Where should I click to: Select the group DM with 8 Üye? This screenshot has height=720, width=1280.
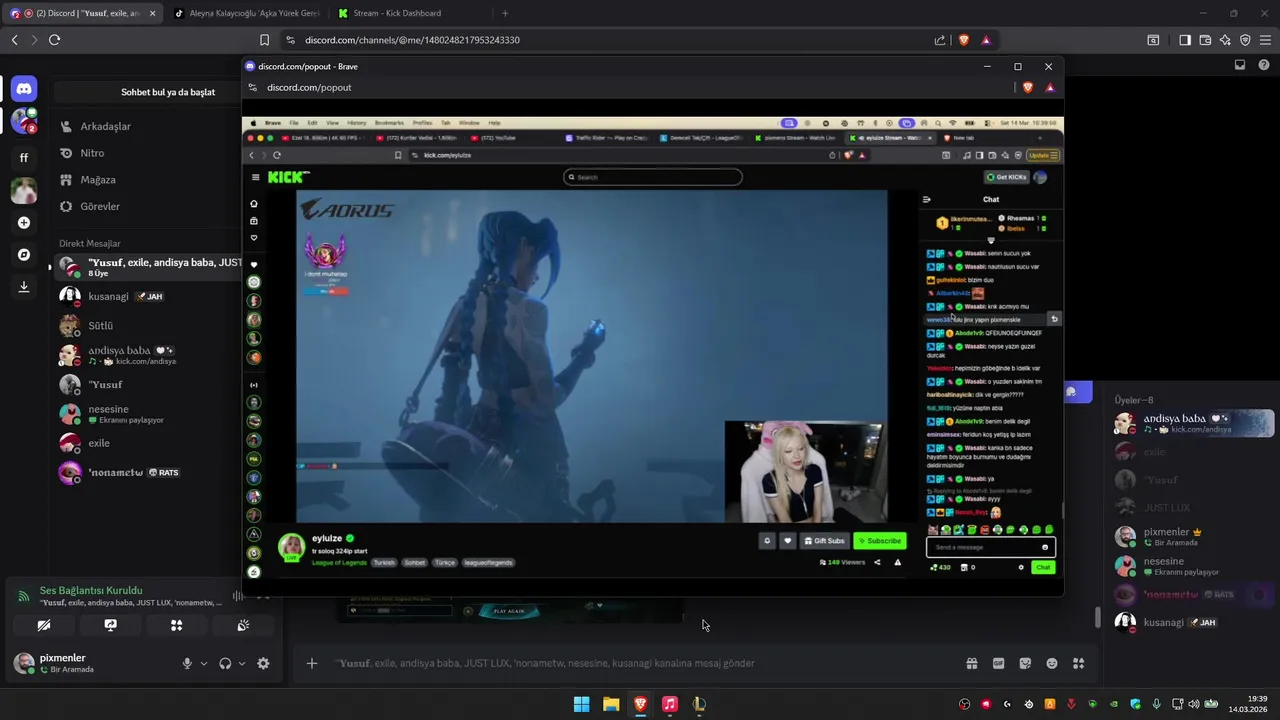point(148,267)
